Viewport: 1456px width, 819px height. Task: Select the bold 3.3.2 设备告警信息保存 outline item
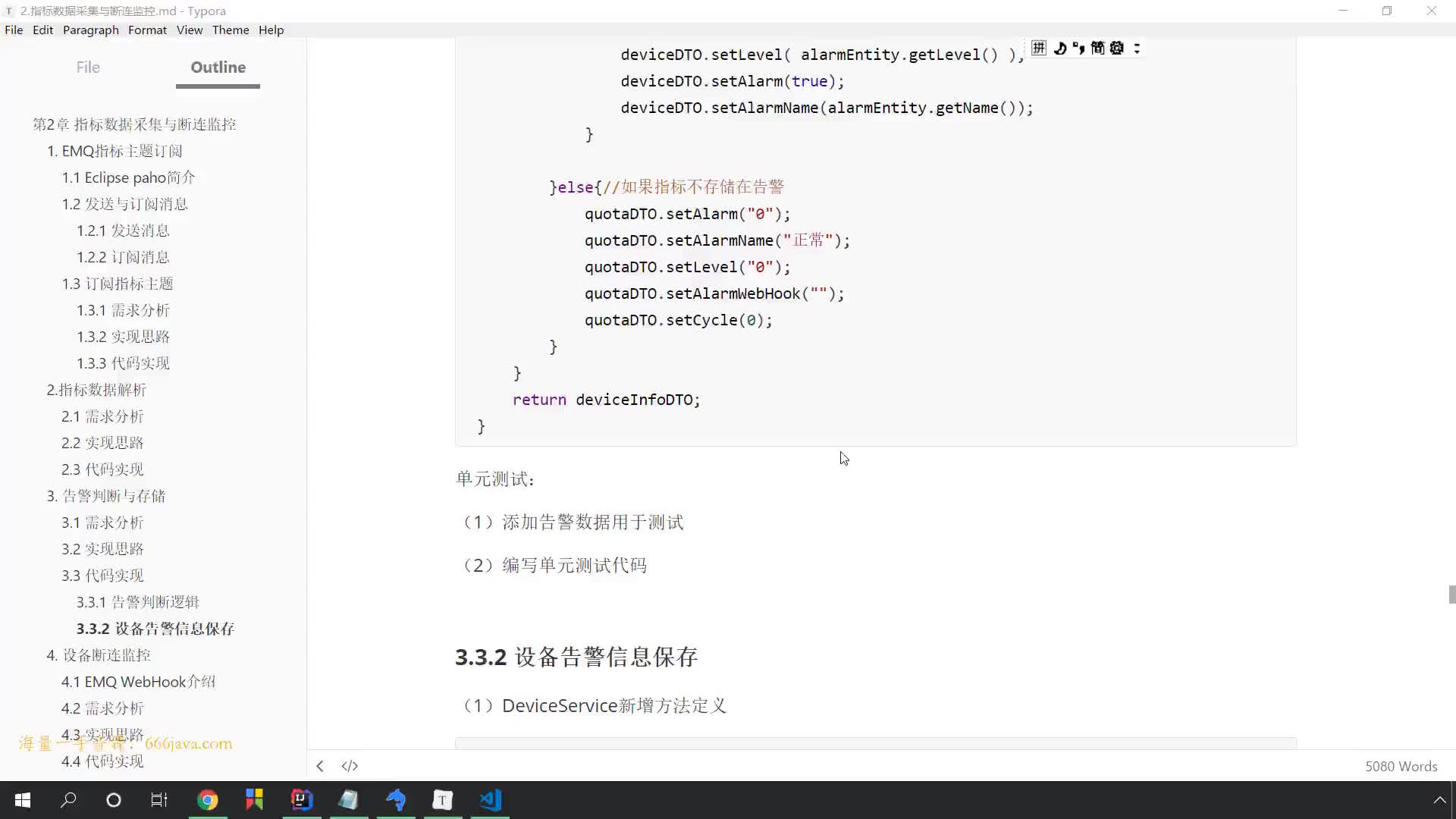(x=155, y=629)
